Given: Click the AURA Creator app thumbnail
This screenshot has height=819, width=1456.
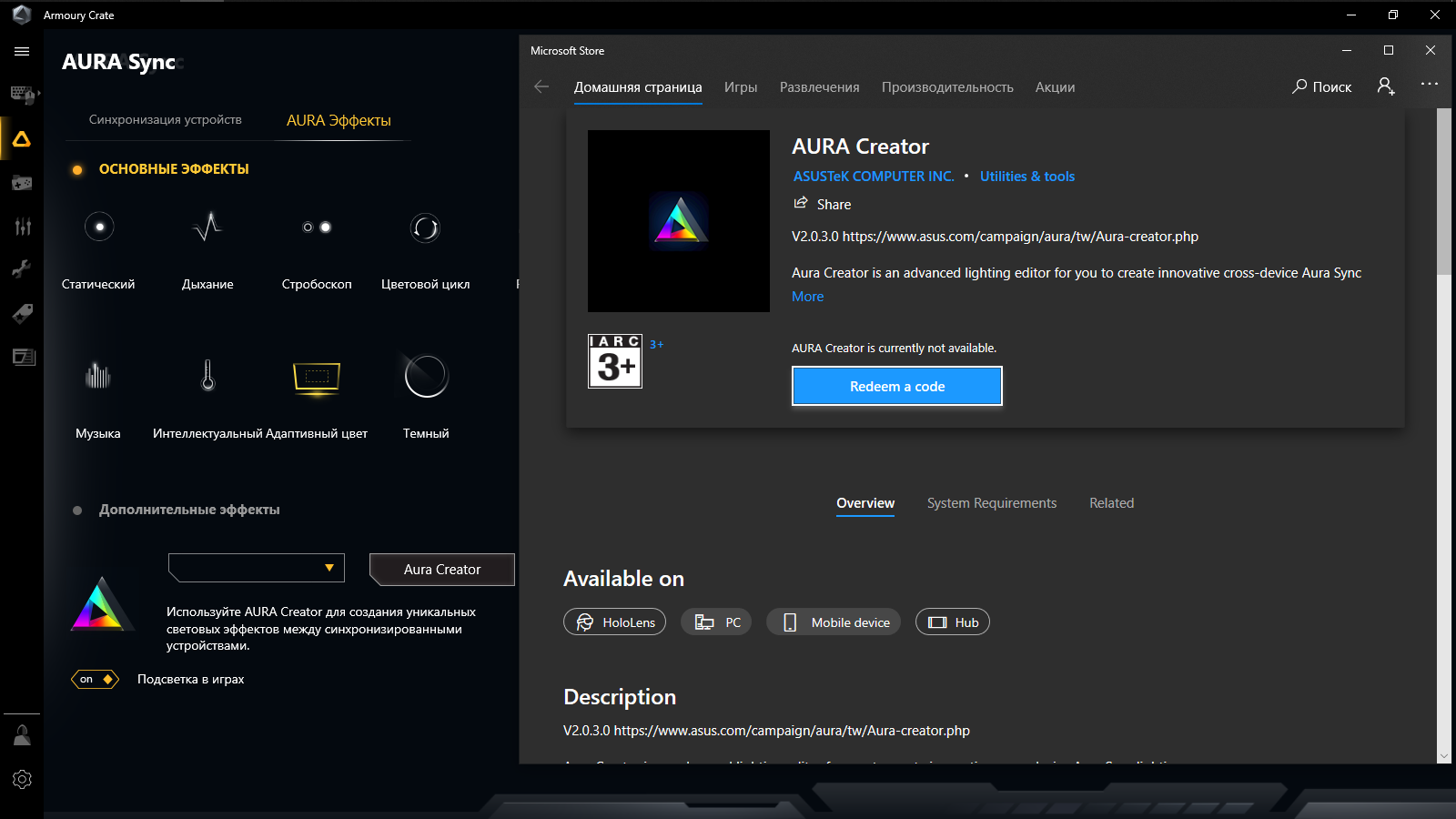Looking at the screenshot, I should click(x=679, y=221).
